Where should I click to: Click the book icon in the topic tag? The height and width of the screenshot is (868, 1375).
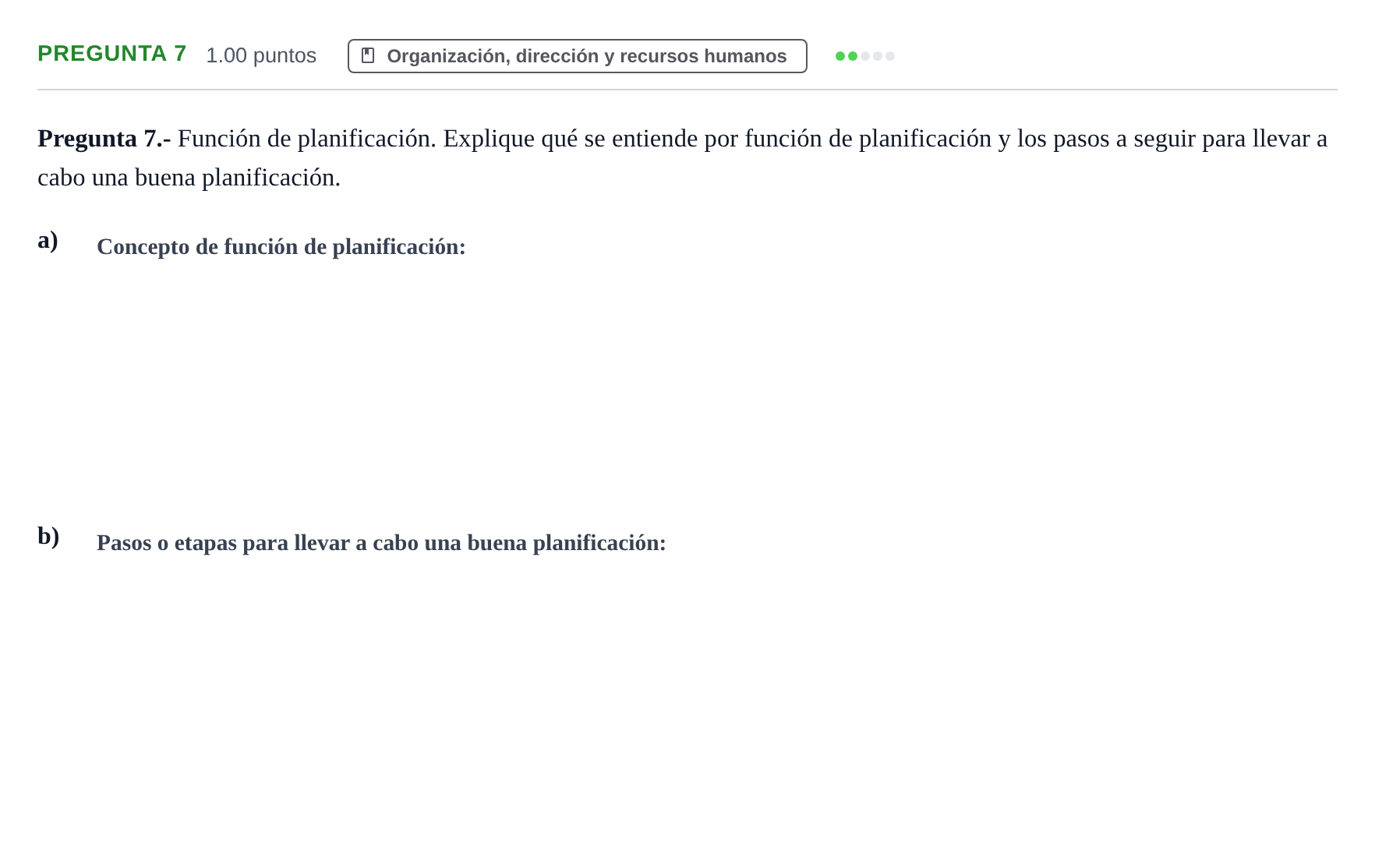(368, 55)
